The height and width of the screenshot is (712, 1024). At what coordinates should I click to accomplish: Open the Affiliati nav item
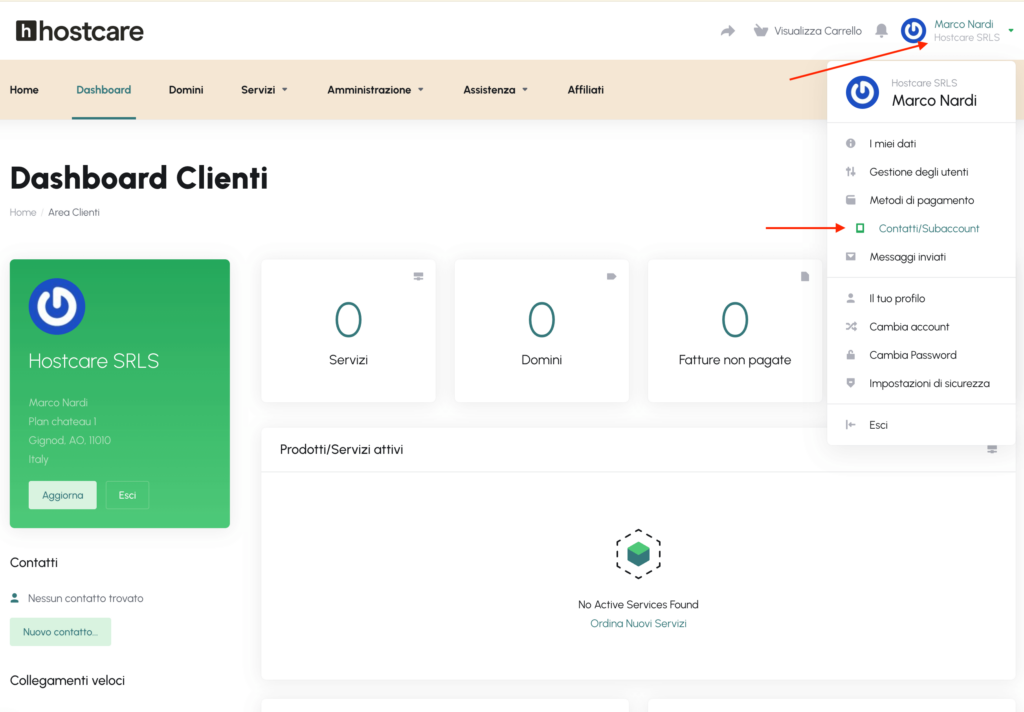pyautogui.click(x=586, y=89)
